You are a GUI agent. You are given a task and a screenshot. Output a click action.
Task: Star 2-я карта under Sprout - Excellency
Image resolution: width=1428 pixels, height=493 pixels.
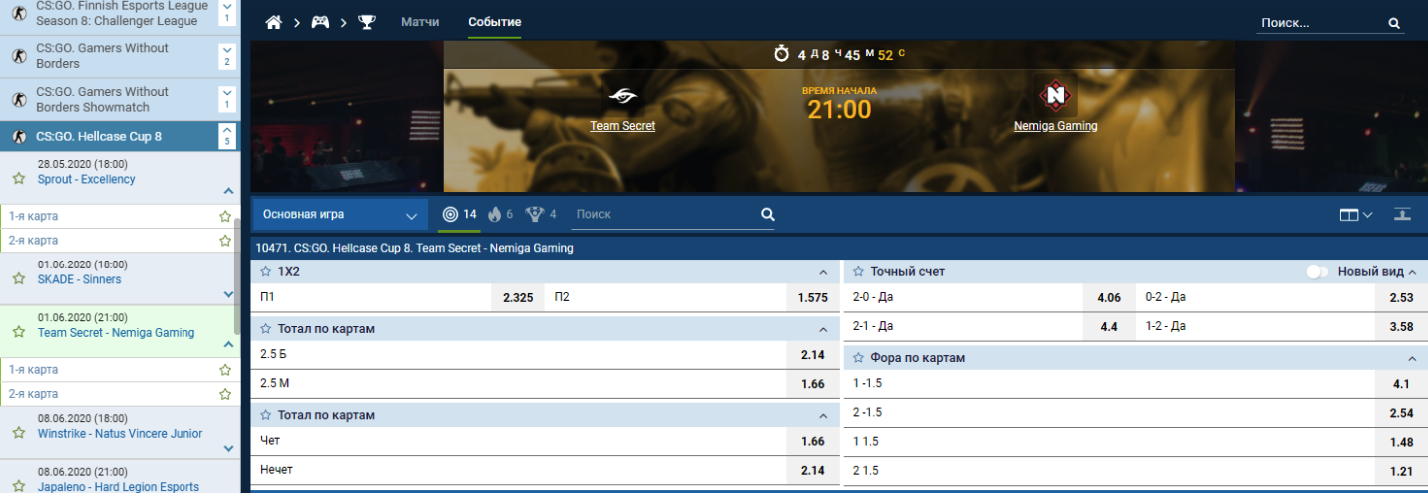(225, 241)
